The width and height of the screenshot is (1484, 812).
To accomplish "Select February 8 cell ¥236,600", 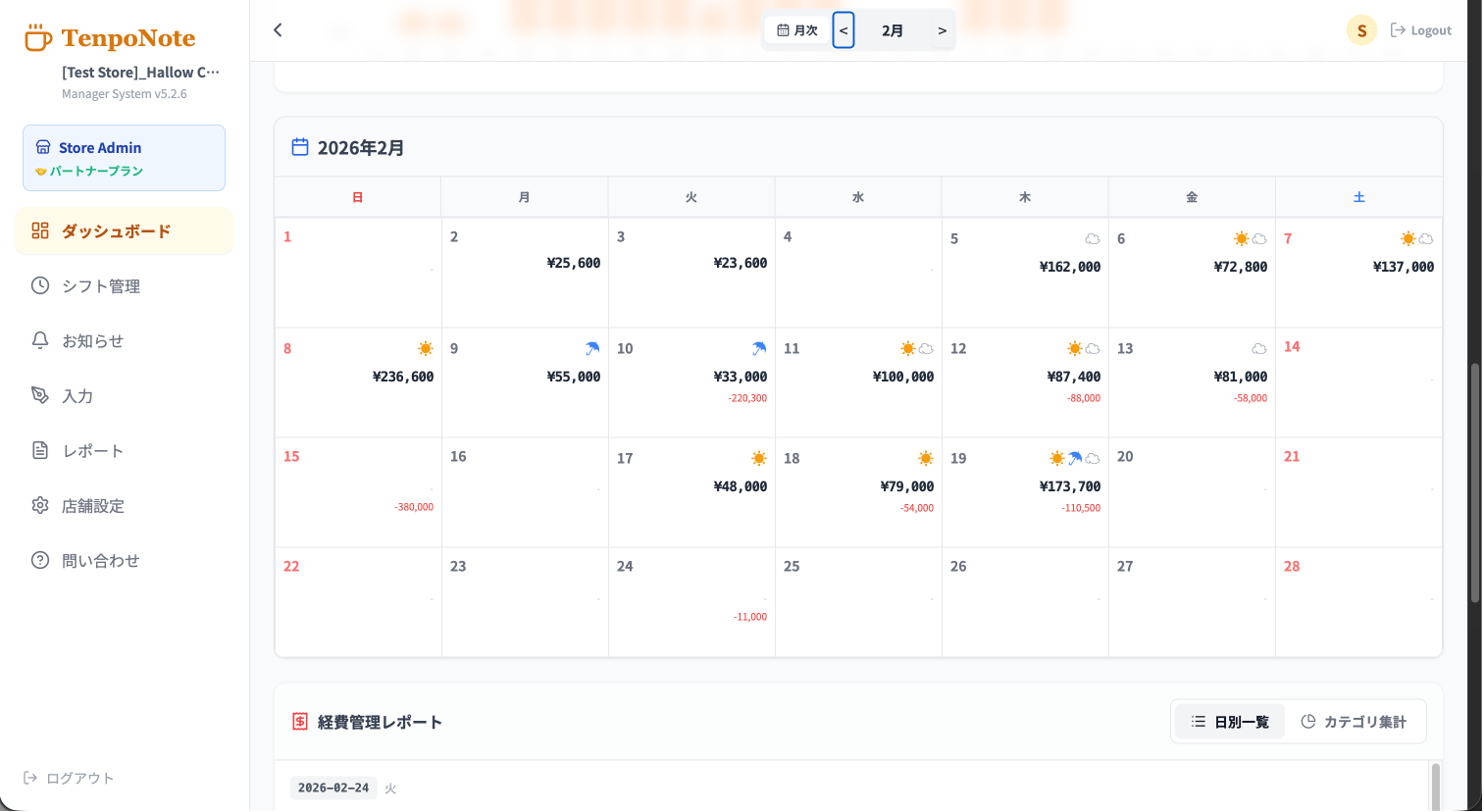I will (358, 382).
